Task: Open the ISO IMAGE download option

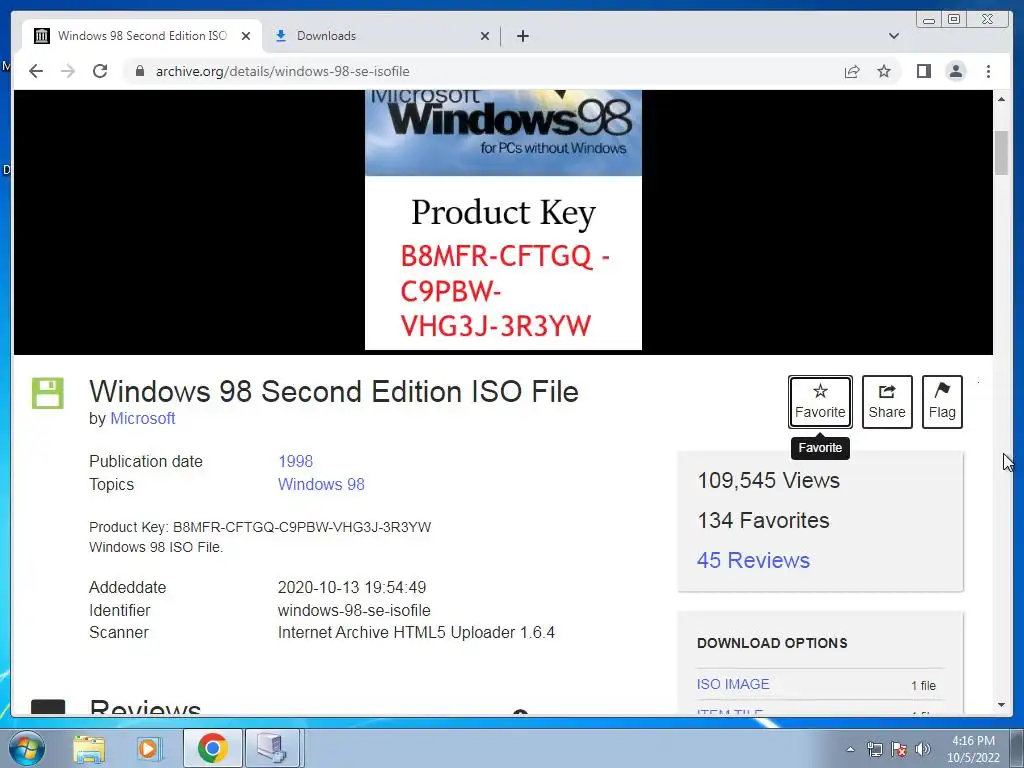Action: tap(733, 684)
